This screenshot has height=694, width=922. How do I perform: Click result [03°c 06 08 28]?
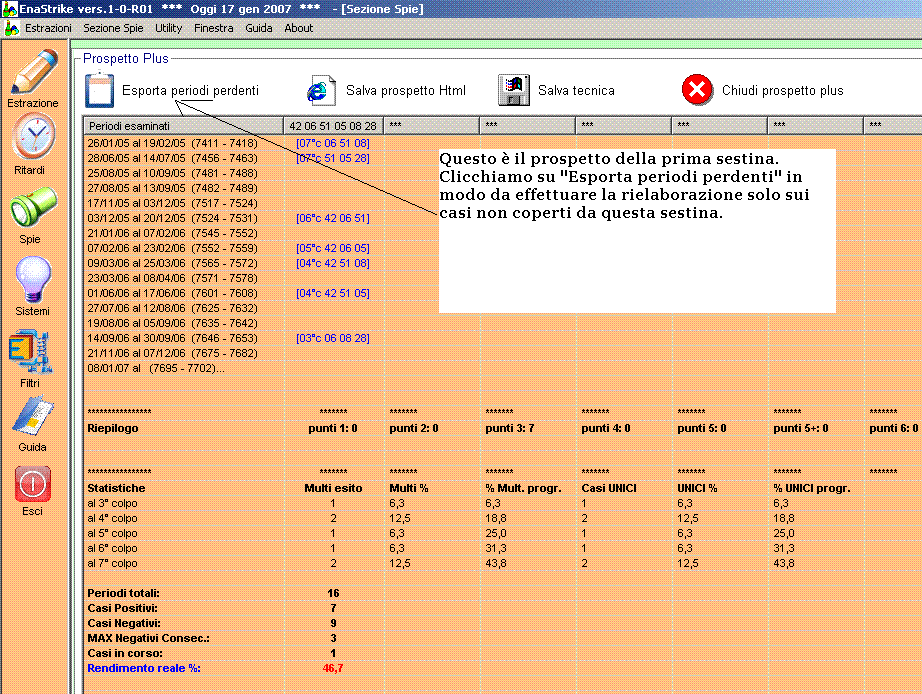click(333, 338)
